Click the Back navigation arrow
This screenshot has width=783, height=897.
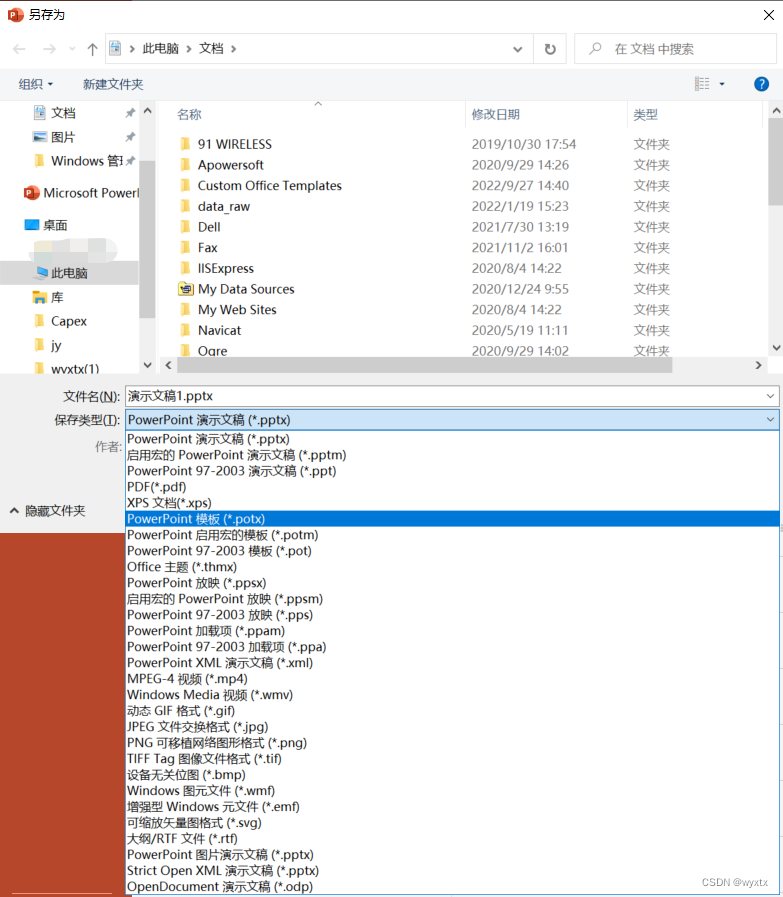19,49
